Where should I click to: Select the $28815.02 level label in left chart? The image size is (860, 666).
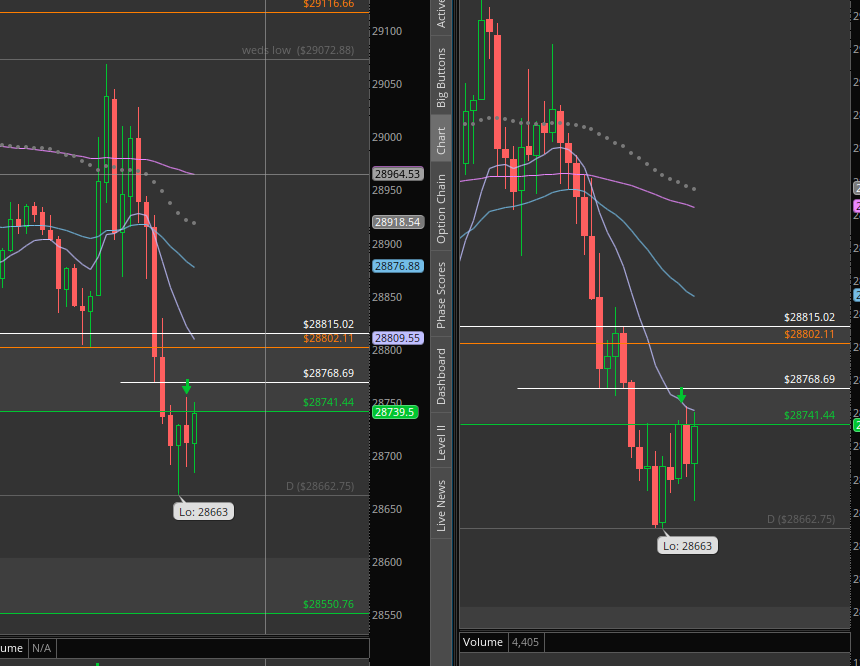[329, 324]
